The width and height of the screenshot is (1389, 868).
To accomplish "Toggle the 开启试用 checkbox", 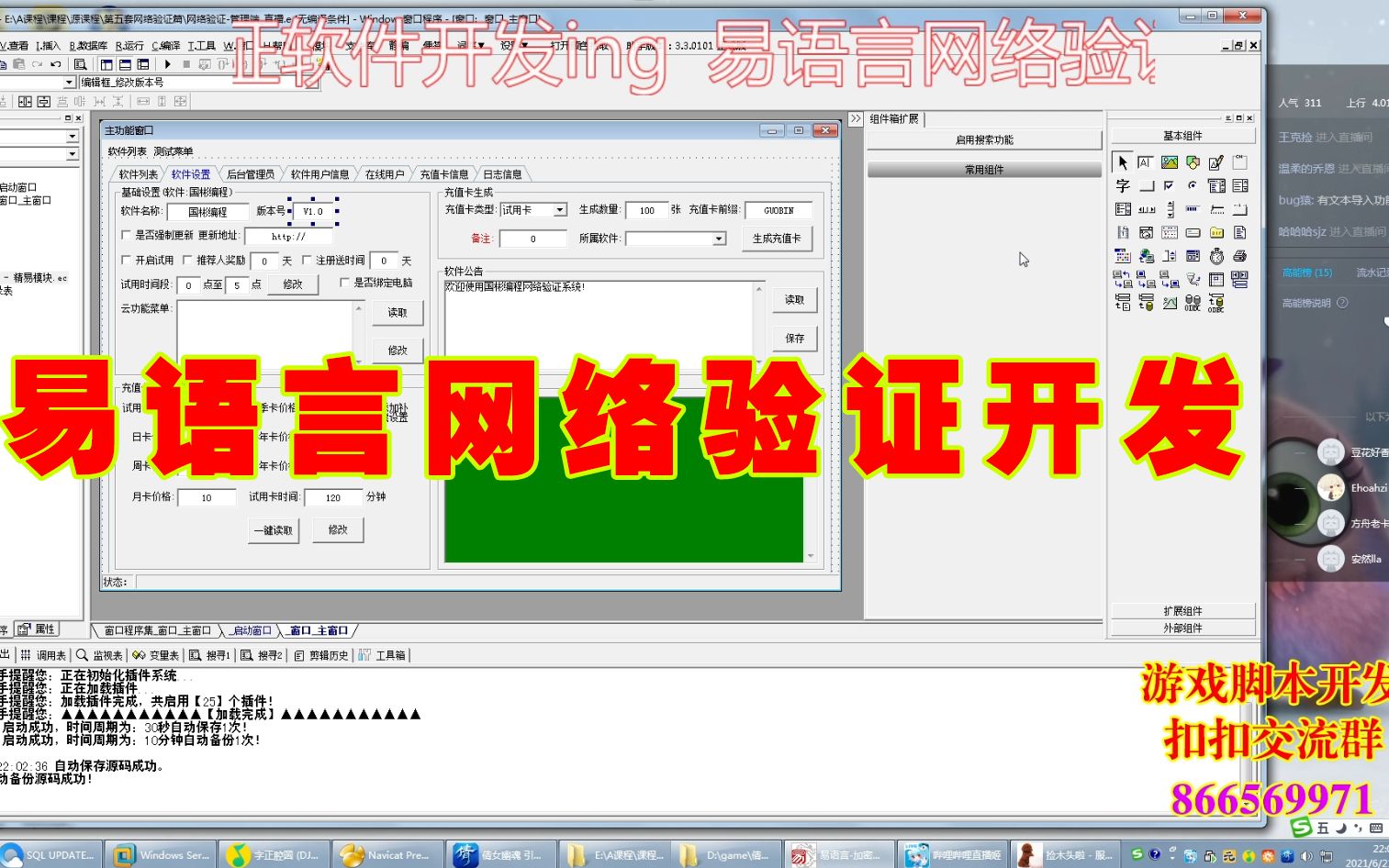I will [x=128, y=260].
